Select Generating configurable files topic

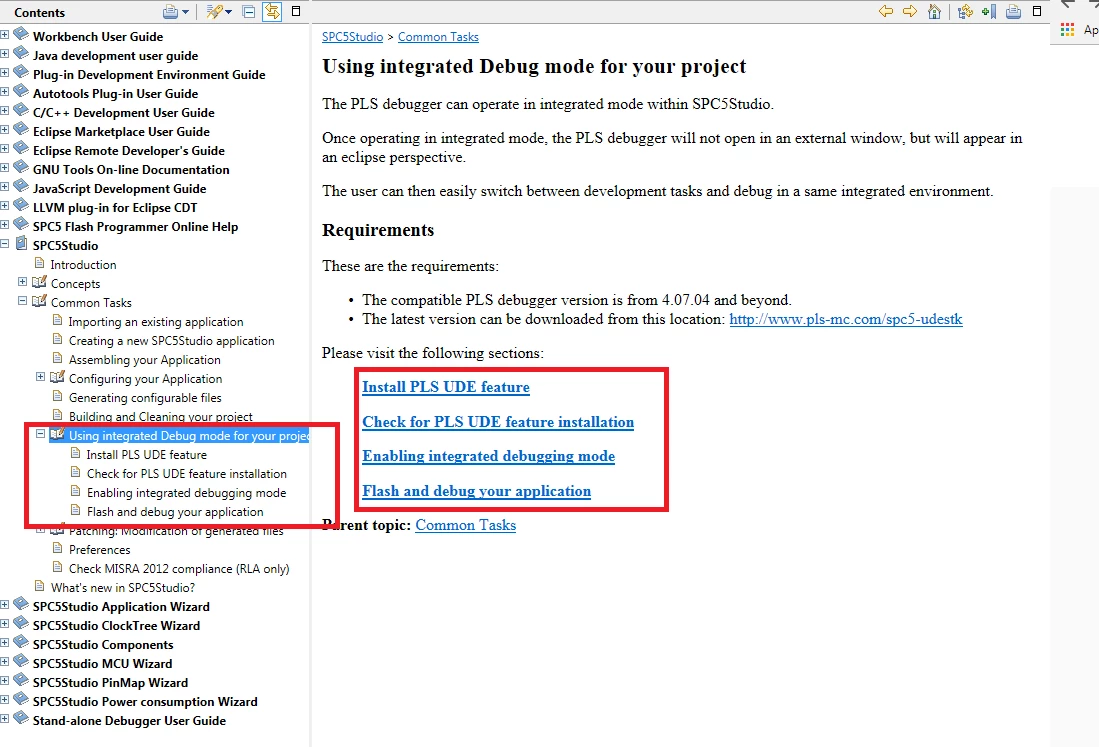(x=145, y=398)
